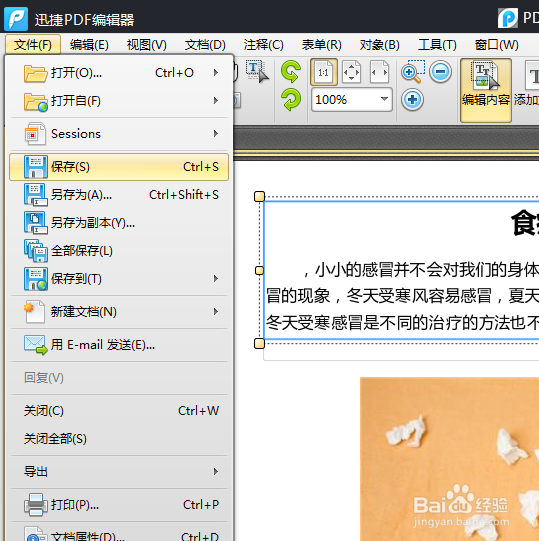Choose 打印(P)... menu entry
This screenshot has width=539, height=541.
[x=119, y=505]
